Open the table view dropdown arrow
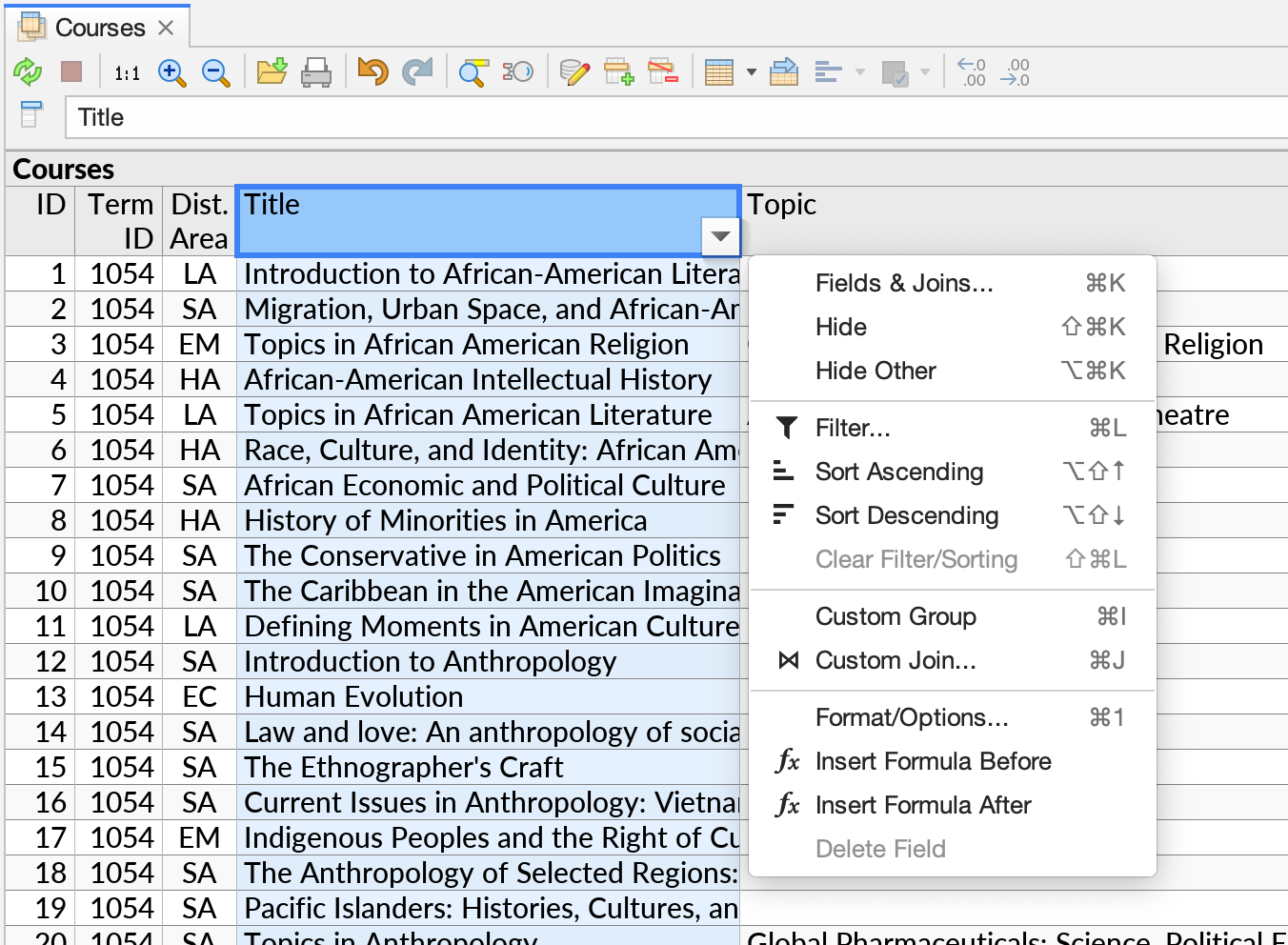Image resolution: width=1288 pixels, height=945 pixels. point(752,72)
